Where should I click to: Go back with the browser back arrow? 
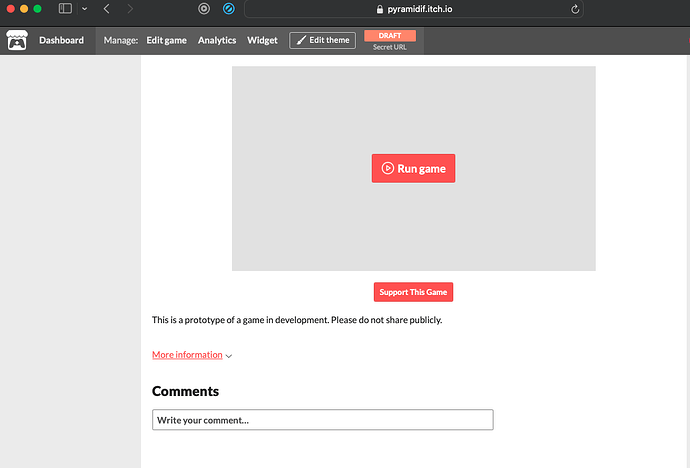pos(107,9)
